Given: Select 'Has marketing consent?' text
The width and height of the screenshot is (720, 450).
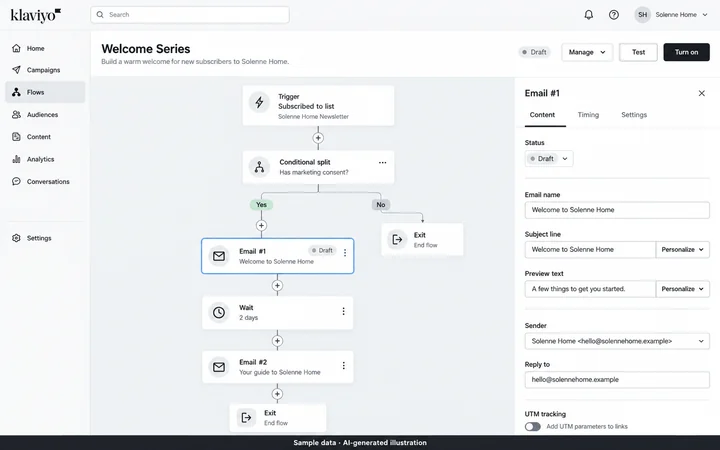Looking at the screenshot, I should (x=314, y=172).
